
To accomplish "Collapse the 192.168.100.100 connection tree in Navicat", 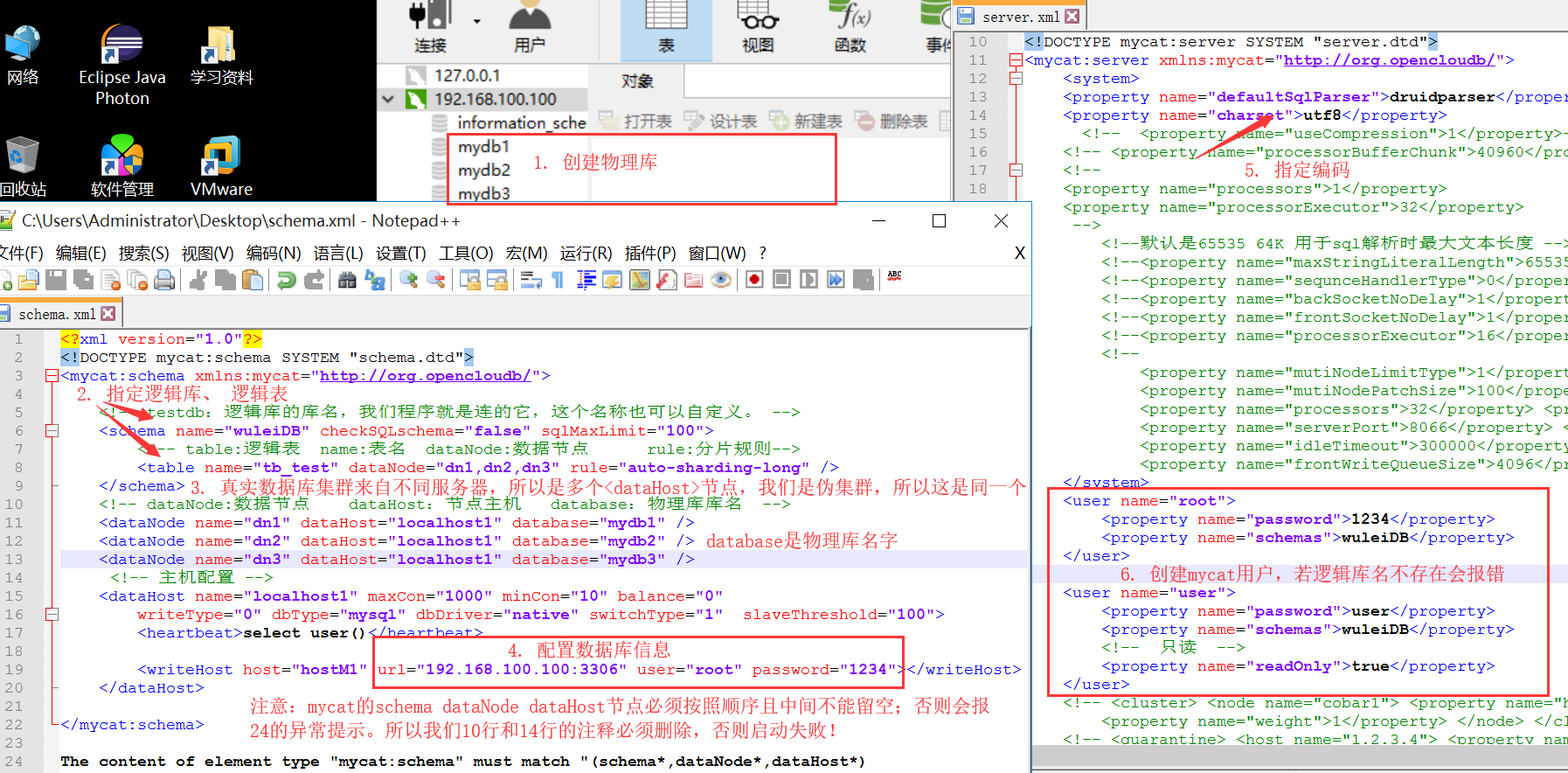I will click(x=388, y=99).
